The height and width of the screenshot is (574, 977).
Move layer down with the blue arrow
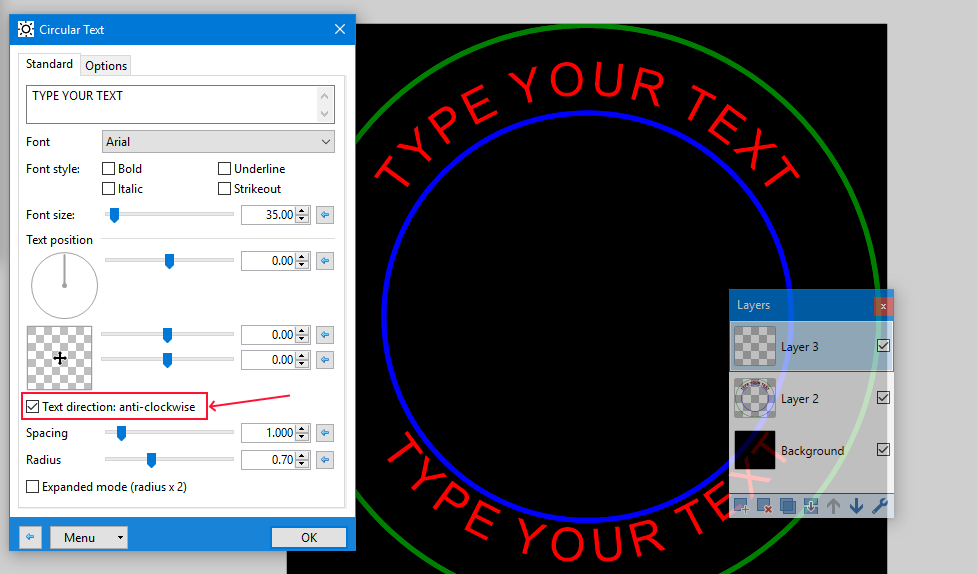pyautogui.click(x=856, y=506)
